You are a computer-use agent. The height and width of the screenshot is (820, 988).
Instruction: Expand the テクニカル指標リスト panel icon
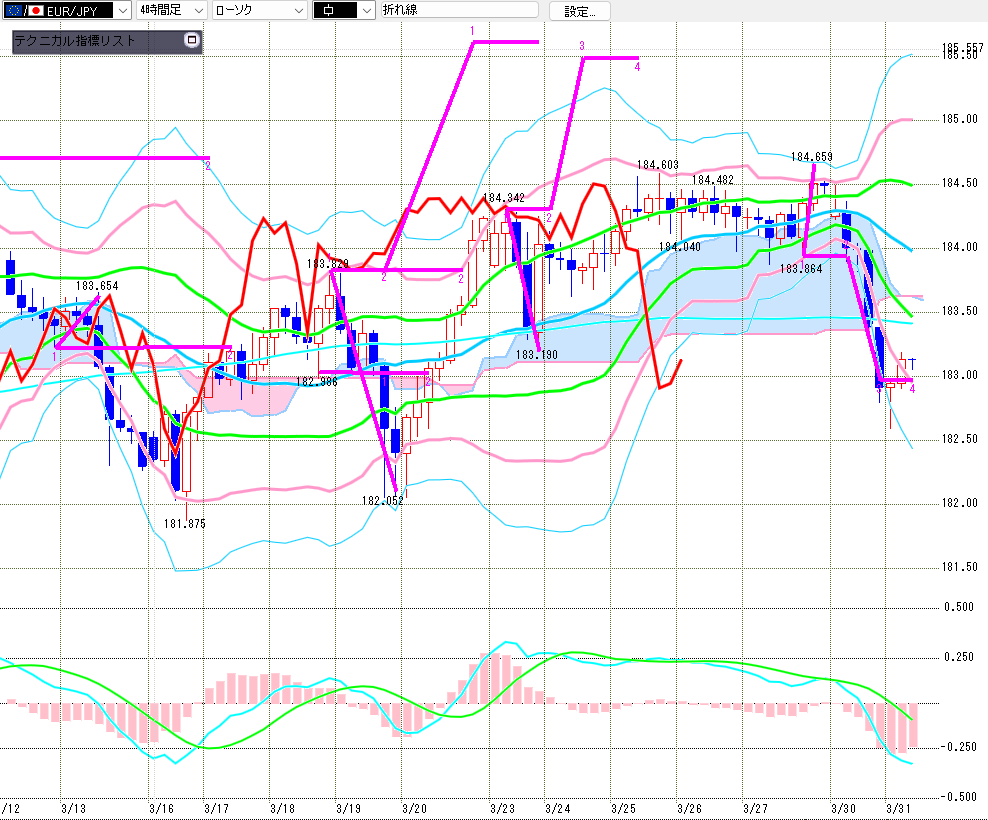192,41
